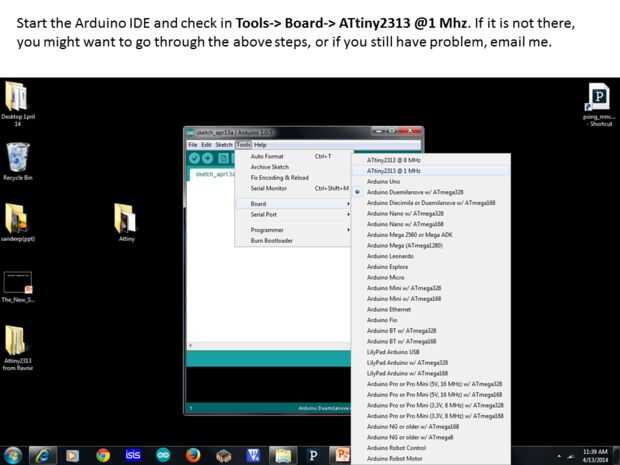
Task: Close the open Tools menu
Action: [243, 145]
